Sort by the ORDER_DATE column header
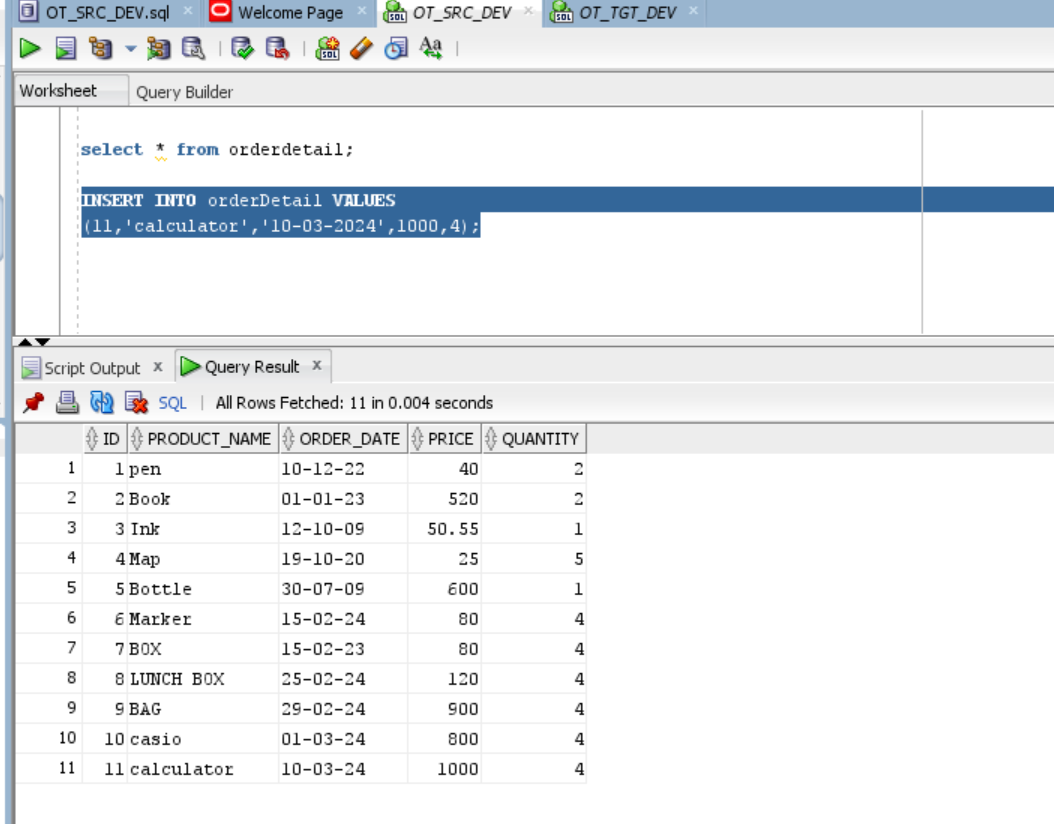This screenshot has width=1054, height=824. 343,439
